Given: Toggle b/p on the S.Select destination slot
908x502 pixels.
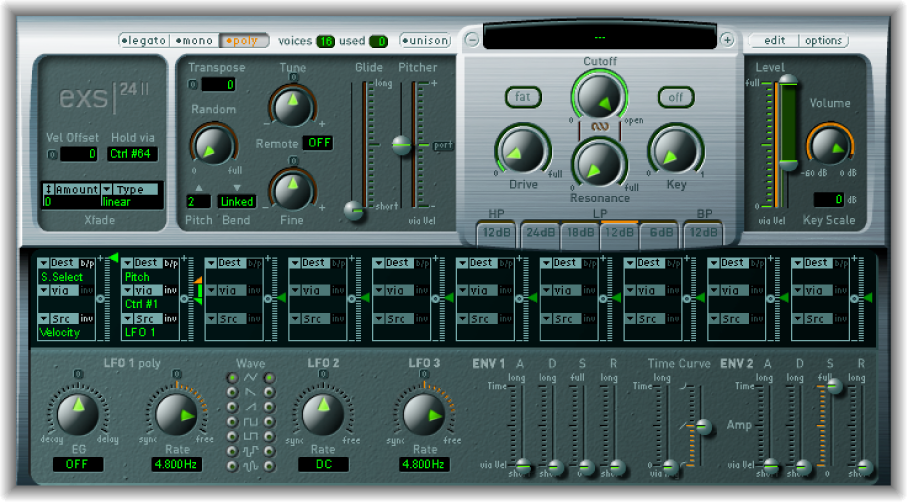Looking at the screenshot, I should point(87,263).
